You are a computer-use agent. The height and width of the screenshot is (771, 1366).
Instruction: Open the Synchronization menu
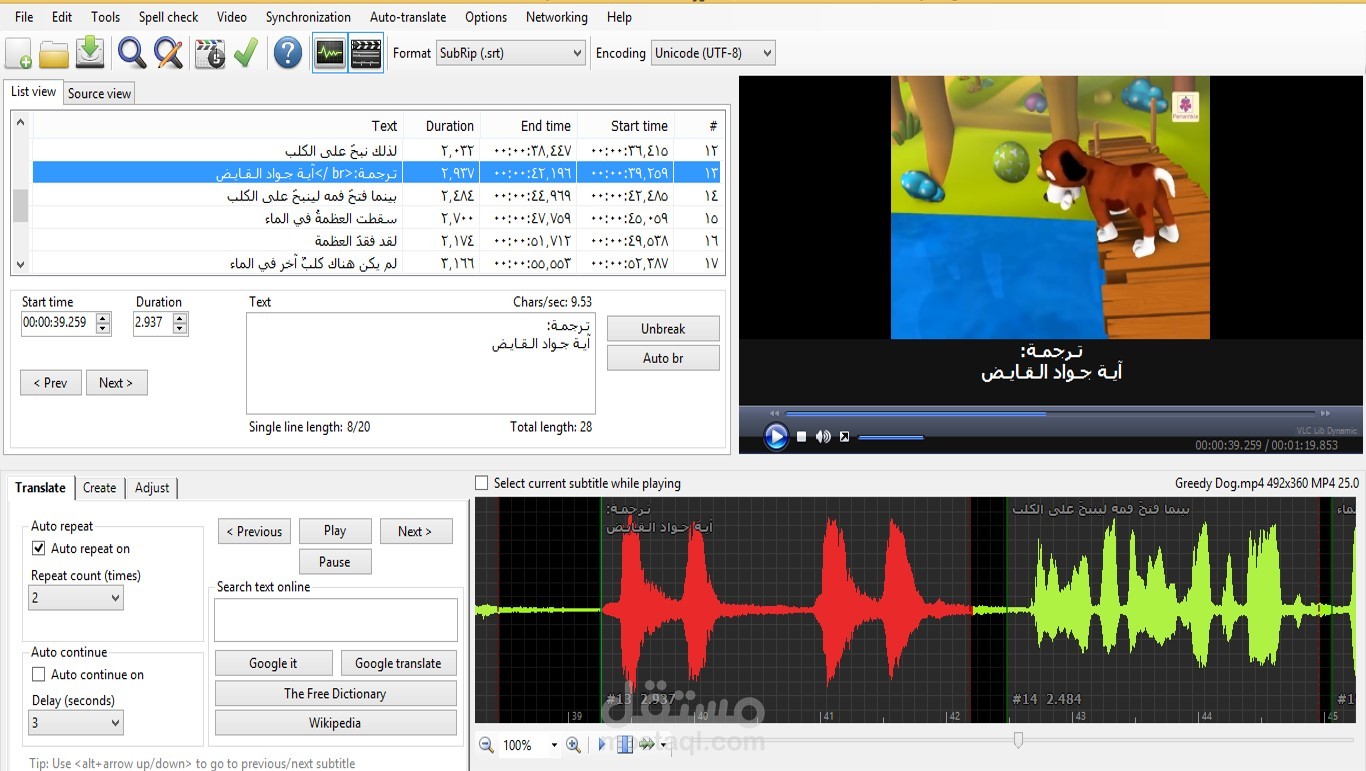(308, 17)
